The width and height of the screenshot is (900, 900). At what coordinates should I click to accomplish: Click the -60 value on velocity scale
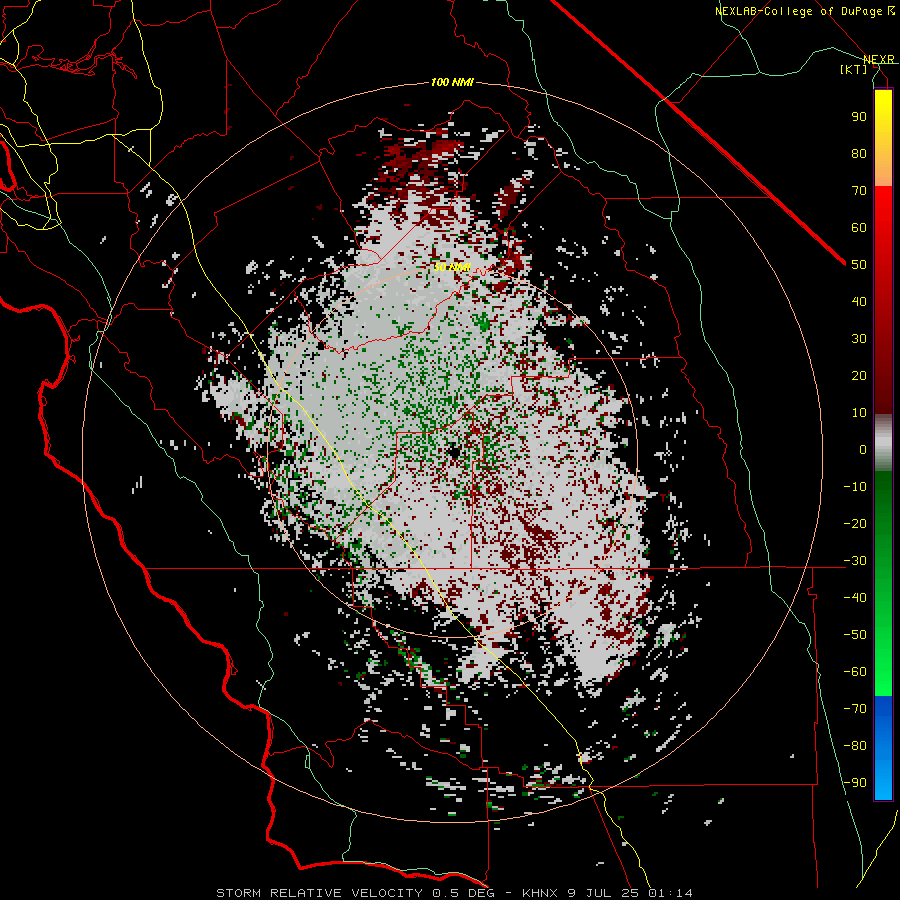855,672
